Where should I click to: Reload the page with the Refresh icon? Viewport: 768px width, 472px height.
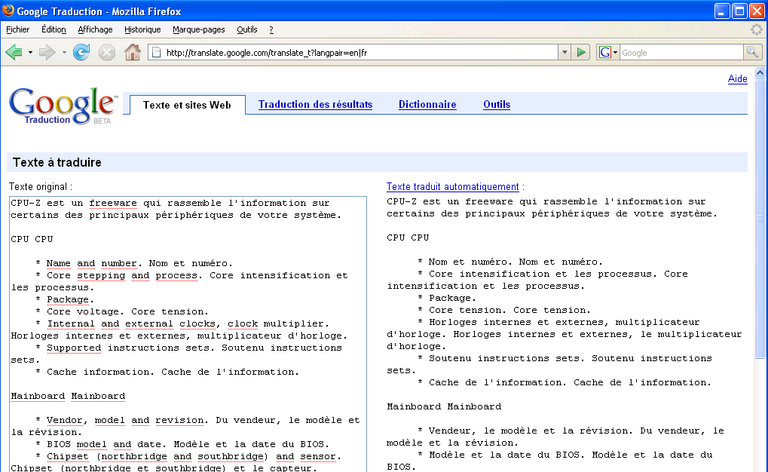[81, 52]
